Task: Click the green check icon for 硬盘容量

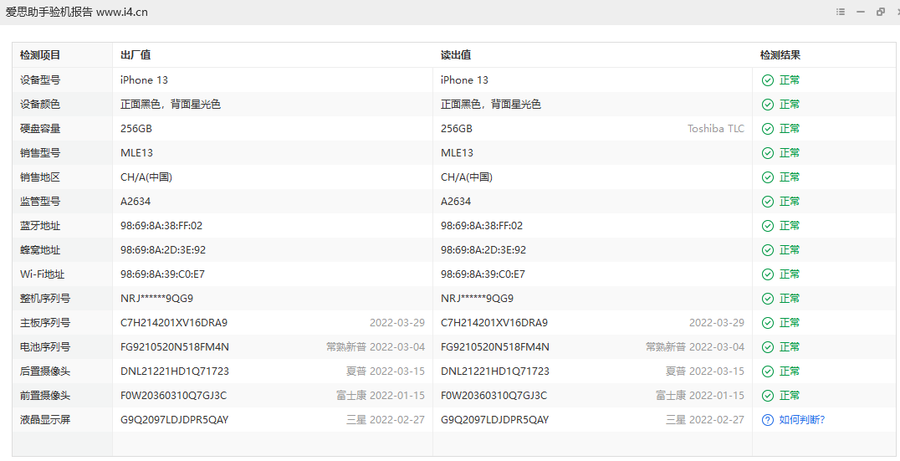Action: click(x=767, y=129)
